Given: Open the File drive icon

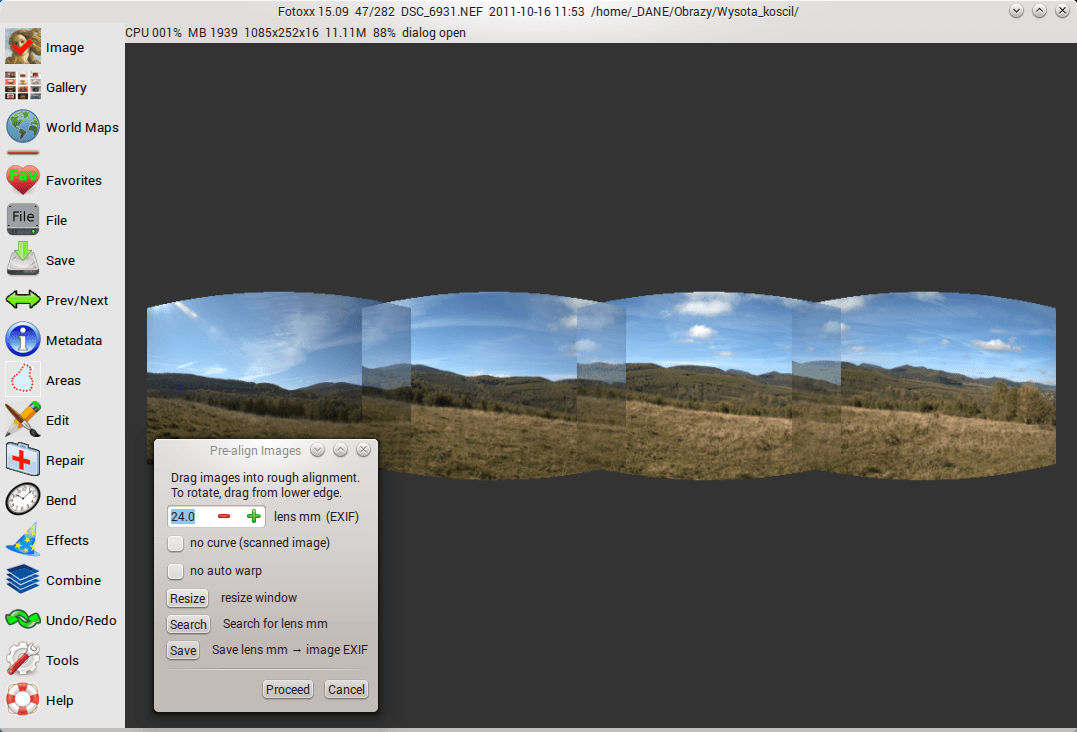Looking at the screenshot, I should pyautogui.click(x=23, y=220).
